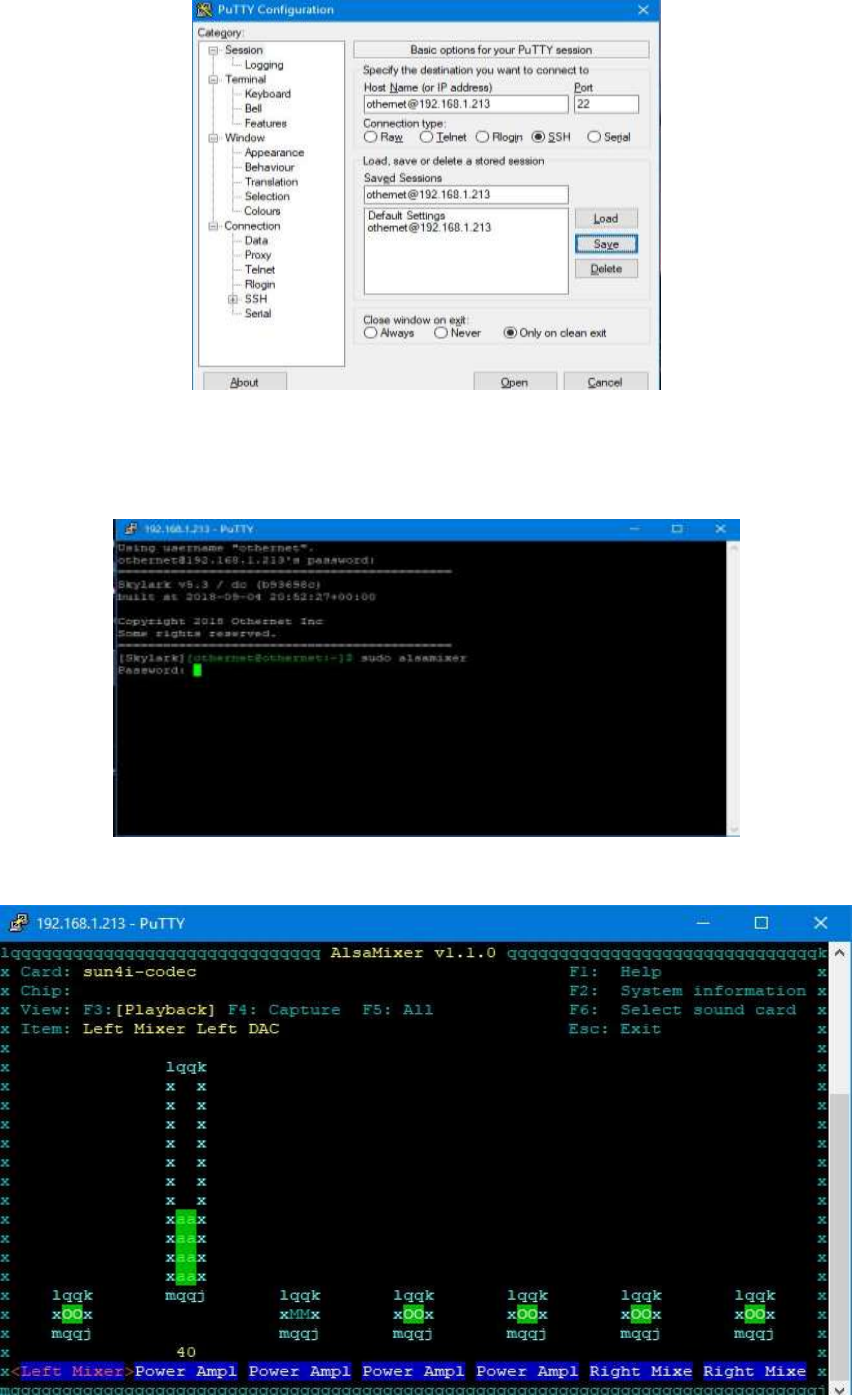Open the Telnet category in the tree
Viewport: 852px width, 1395px height.
point(260,270)
